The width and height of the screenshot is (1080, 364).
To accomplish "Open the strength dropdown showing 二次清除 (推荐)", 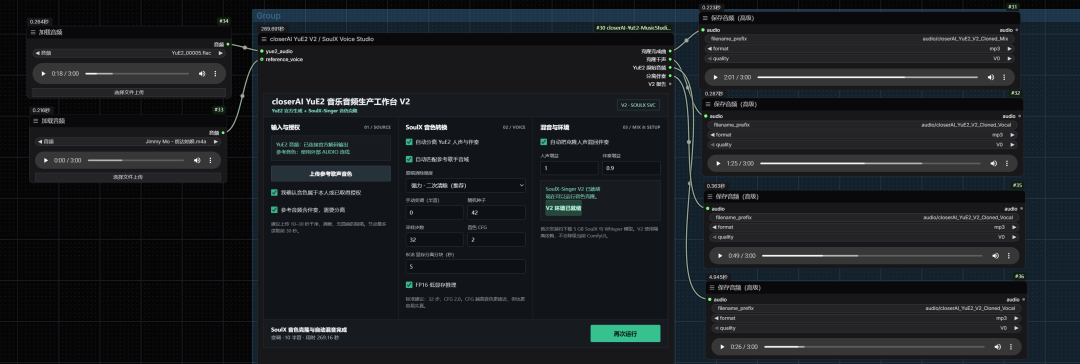I will pyautogui.click(x=466, y=185).
